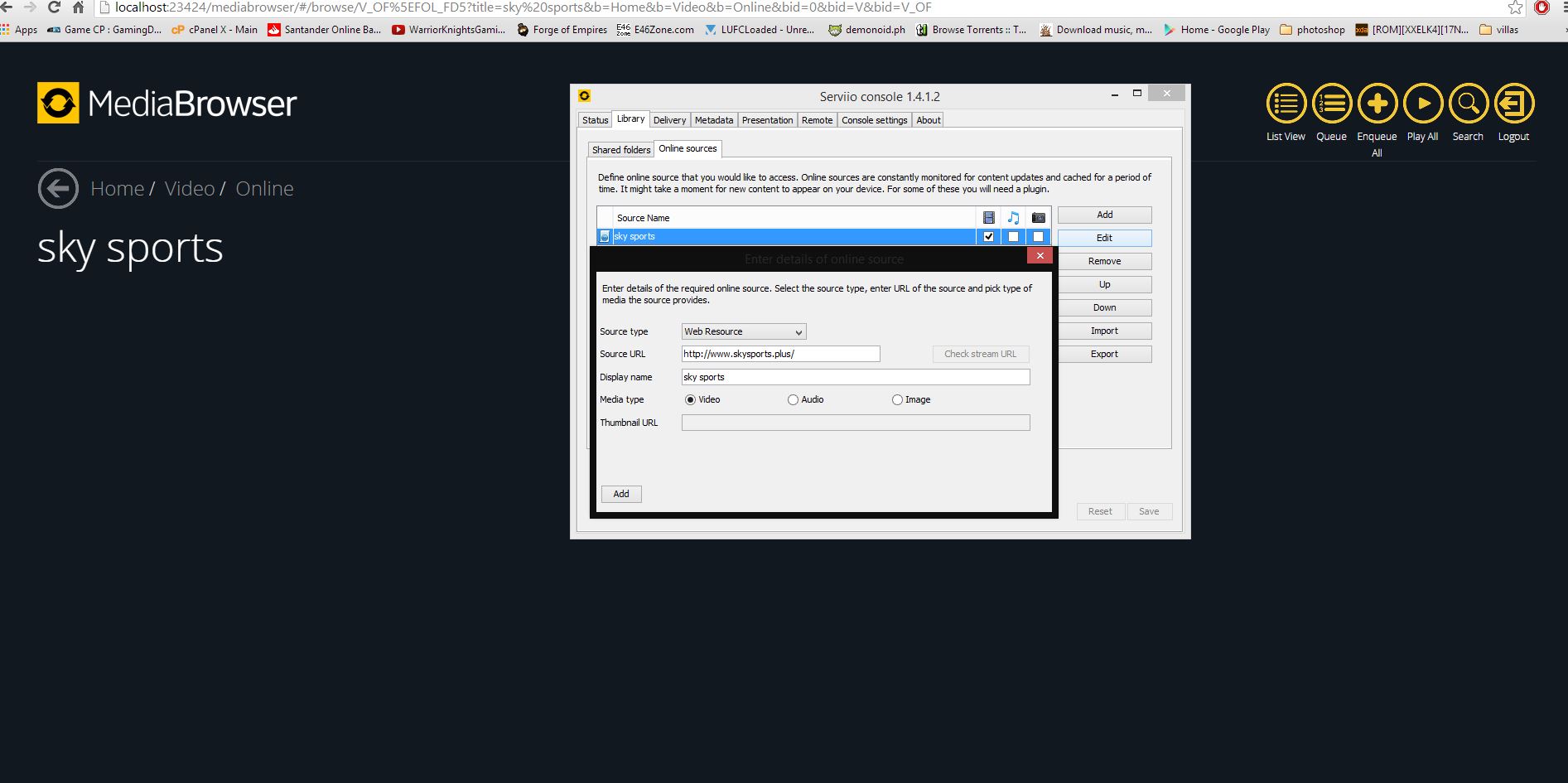
Task: Click the Reset button
Action: (x=1100, y=511)
